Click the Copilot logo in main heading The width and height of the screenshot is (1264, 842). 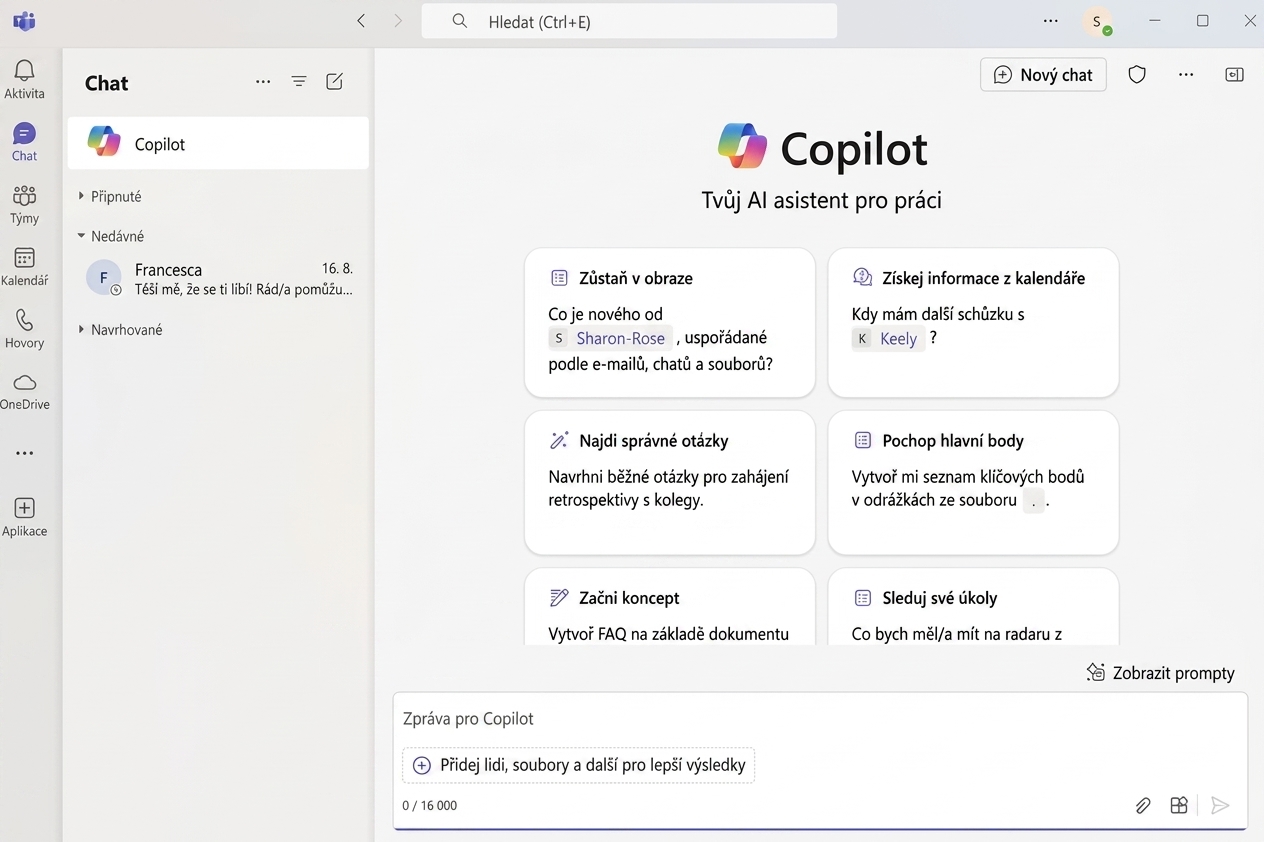point(742,148)
